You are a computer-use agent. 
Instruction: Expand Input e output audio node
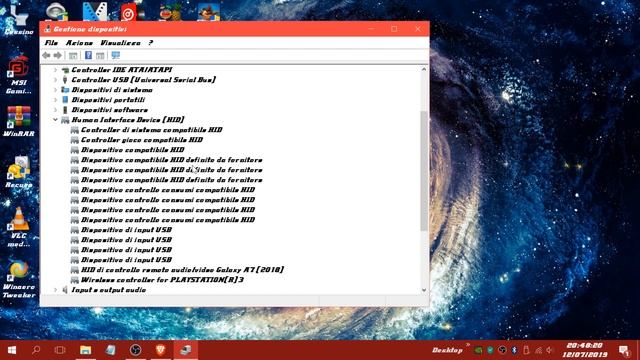pyautogui.click(x=56, y=290)
